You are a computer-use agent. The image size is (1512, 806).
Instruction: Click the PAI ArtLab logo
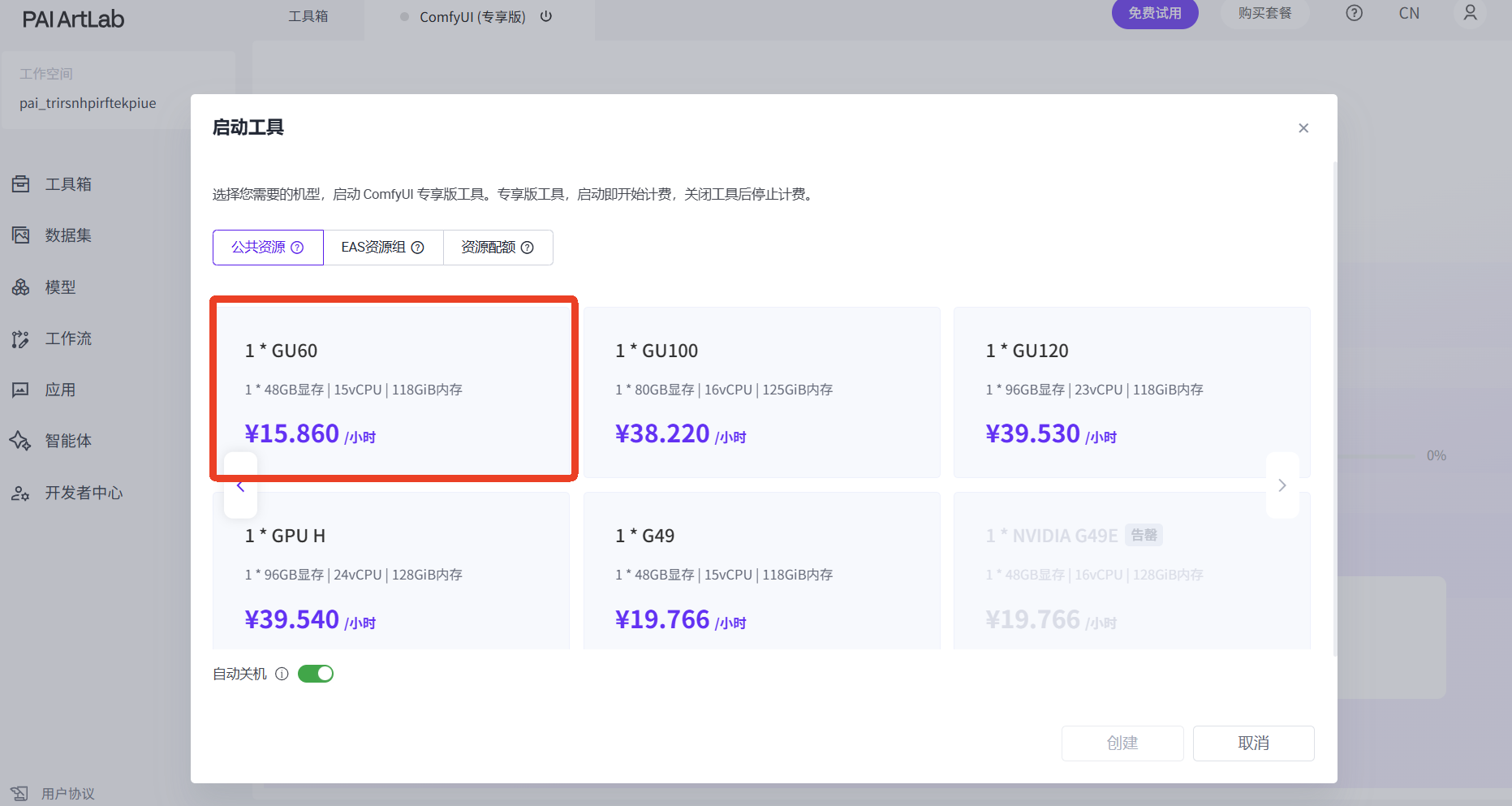(73, 19)
